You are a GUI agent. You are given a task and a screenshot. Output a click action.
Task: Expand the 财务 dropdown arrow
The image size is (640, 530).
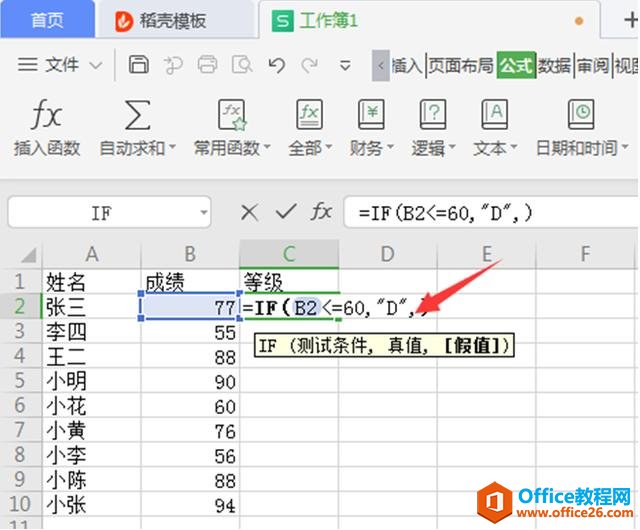pyautogui.click(x=390, y=147)
